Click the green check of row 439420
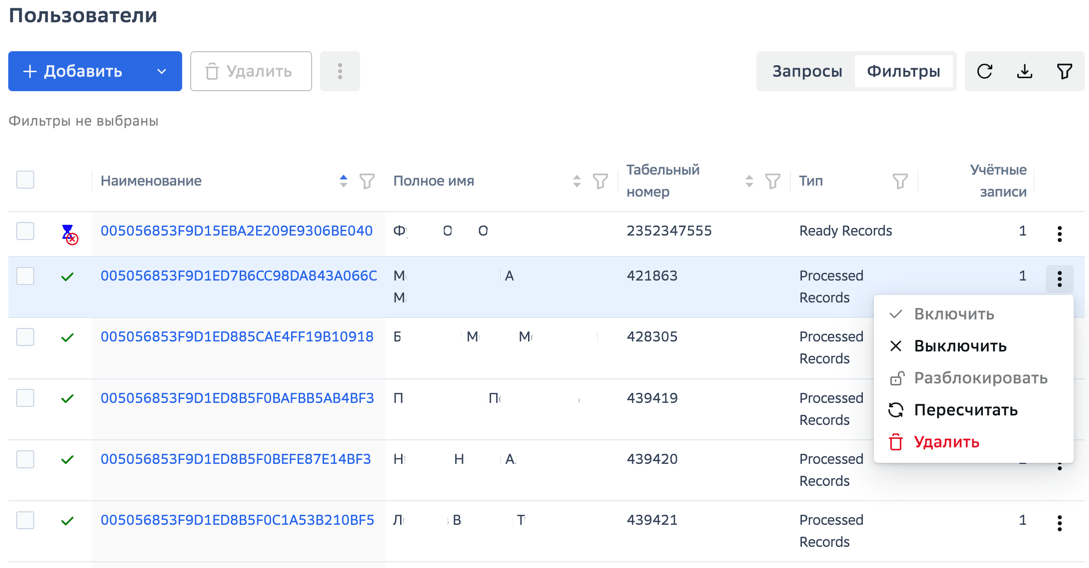Viewport: 1089px width, 568px height. coord(67,460)
